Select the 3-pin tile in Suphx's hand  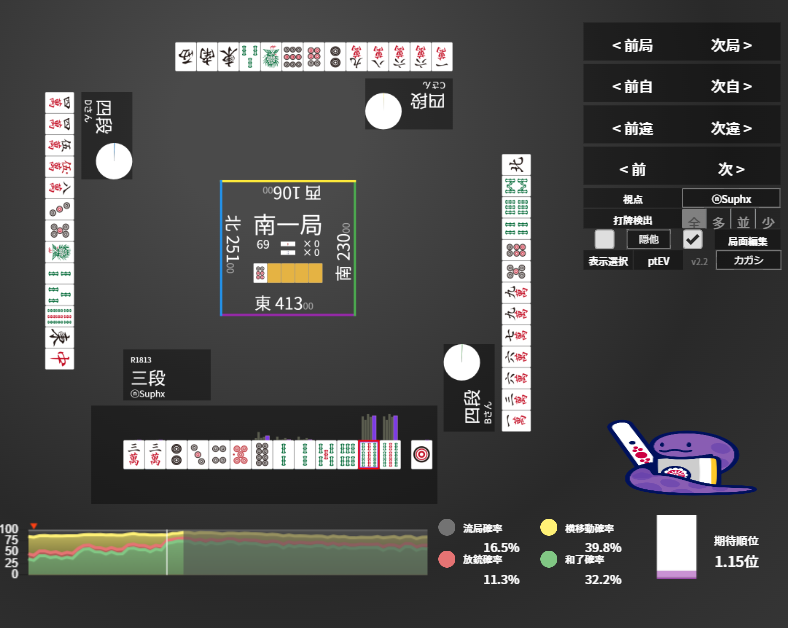[x=198, y=455]
